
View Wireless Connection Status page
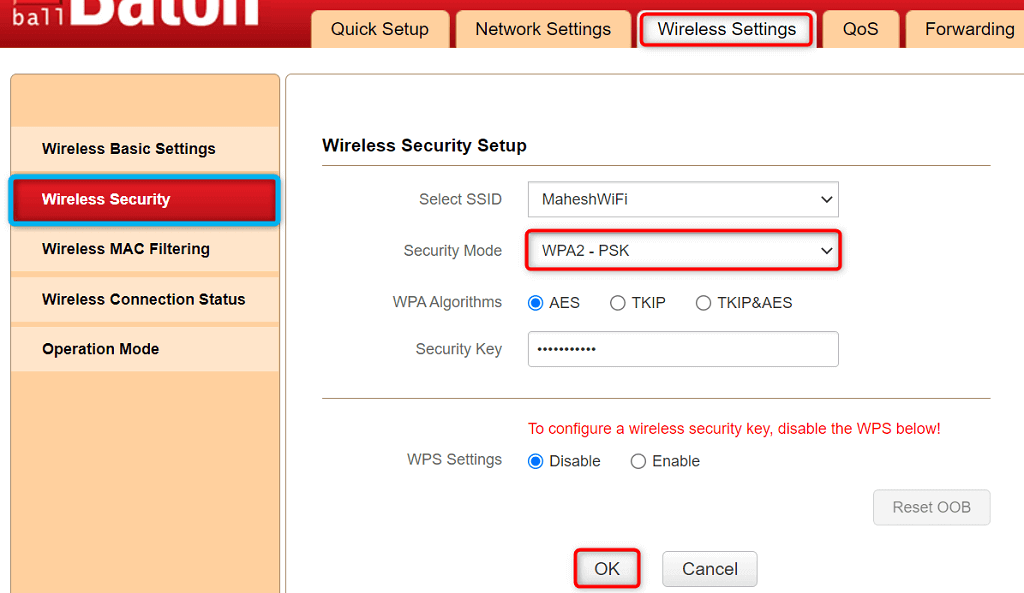pyautogui.click(x=143, y=299)
